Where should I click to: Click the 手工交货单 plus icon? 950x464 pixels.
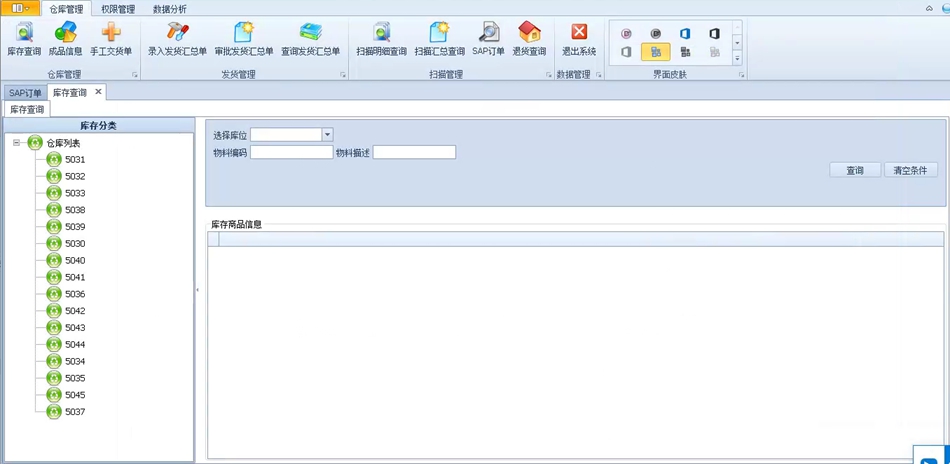[111, 39]
